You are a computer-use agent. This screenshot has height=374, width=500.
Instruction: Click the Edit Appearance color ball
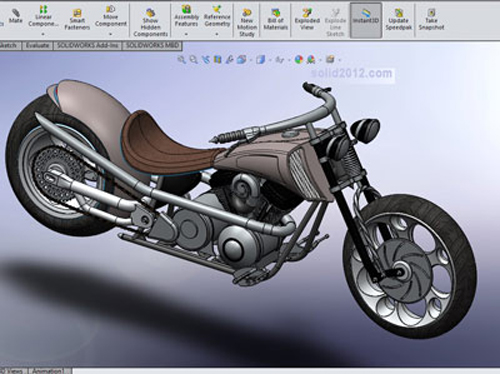[299, 60]
